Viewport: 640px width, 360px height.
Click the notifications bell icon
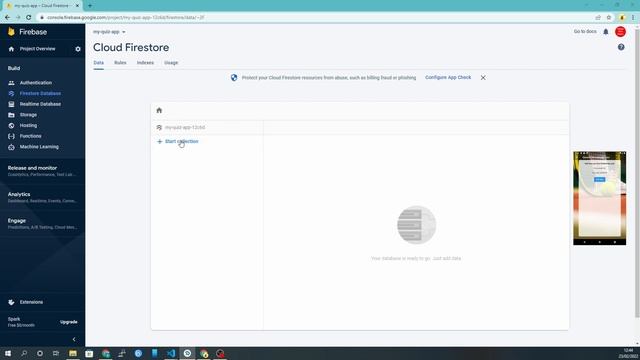tap(606, 32)
